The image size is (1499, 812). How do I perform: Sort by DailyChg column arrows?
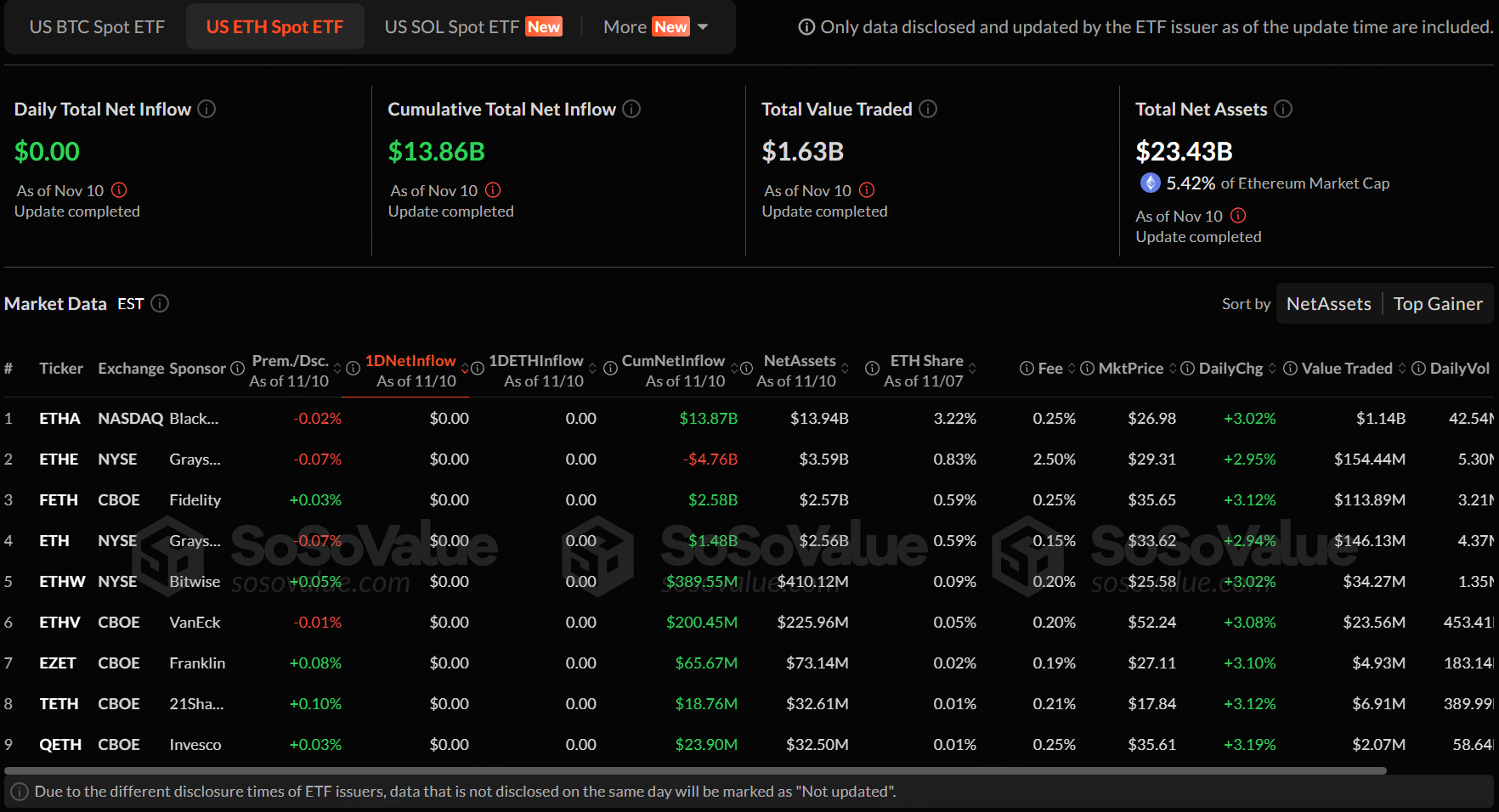pyautogui.click(x=1272, y=368)
